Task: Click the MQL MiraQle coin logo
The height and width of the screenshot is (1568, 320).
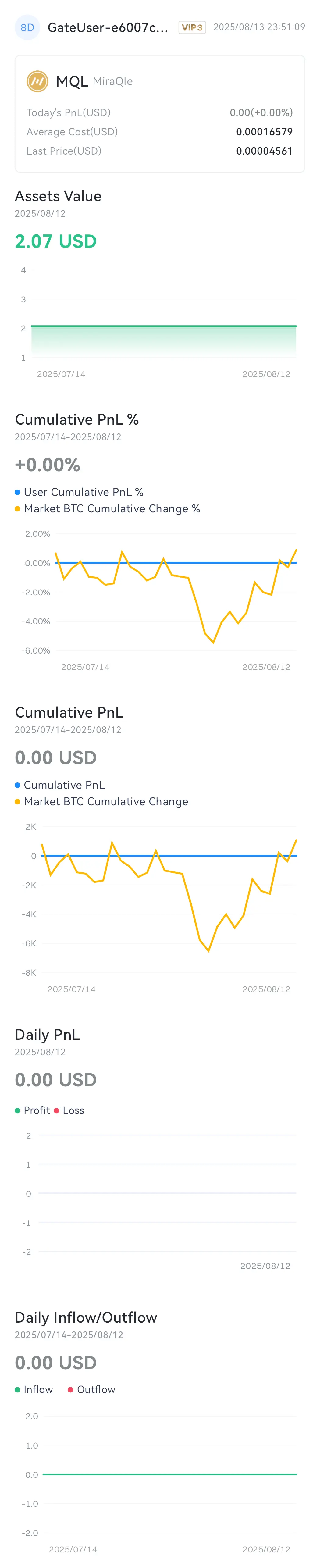Action: (x=37, y=81)
